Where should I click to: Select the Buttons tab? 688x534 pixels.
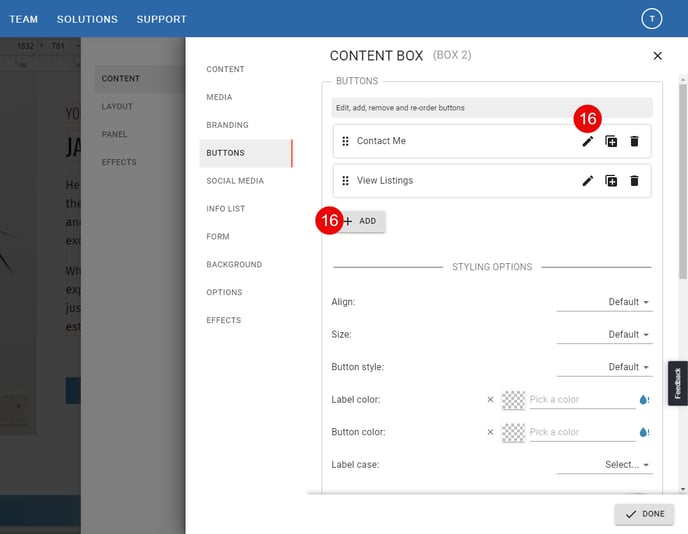click(246, 153)
